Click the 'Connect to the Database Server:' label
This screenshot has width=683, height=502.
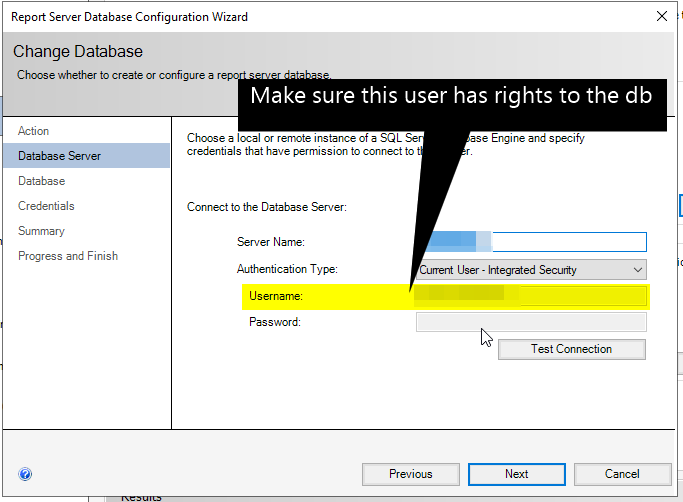tap(267, 207)
